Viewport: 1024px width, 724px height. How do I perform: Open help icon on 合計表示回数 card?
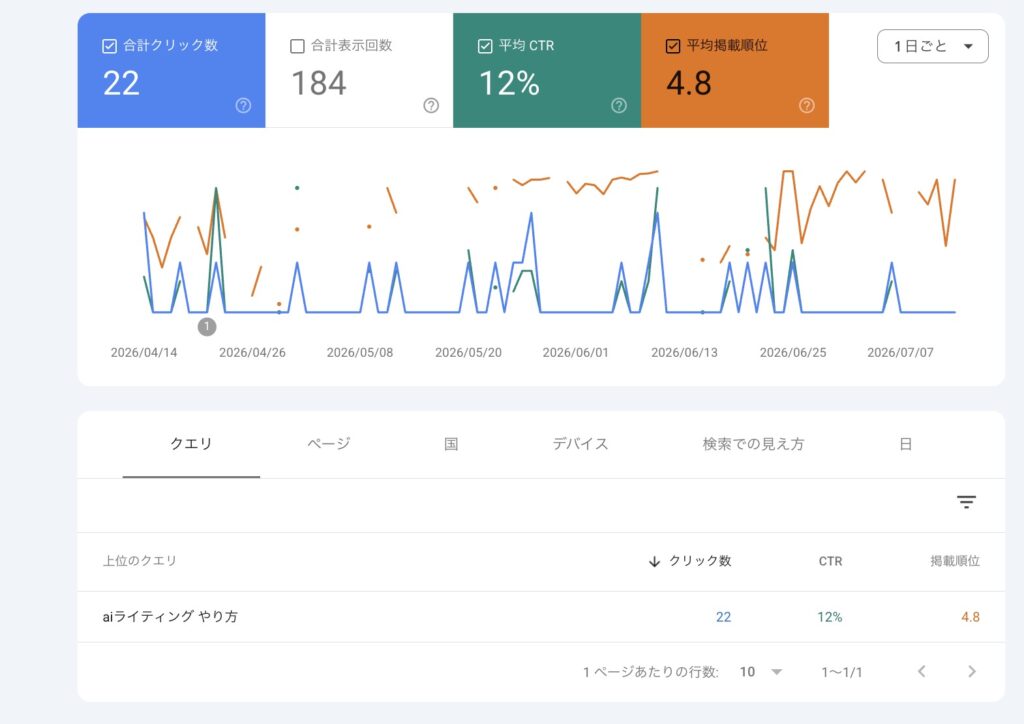tap(431, 106)
